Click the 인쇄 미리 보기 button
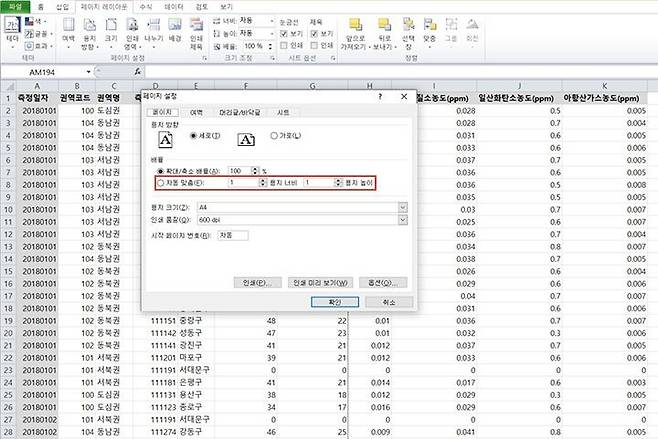This screenshot has height=439, width=658. point(319,282)
